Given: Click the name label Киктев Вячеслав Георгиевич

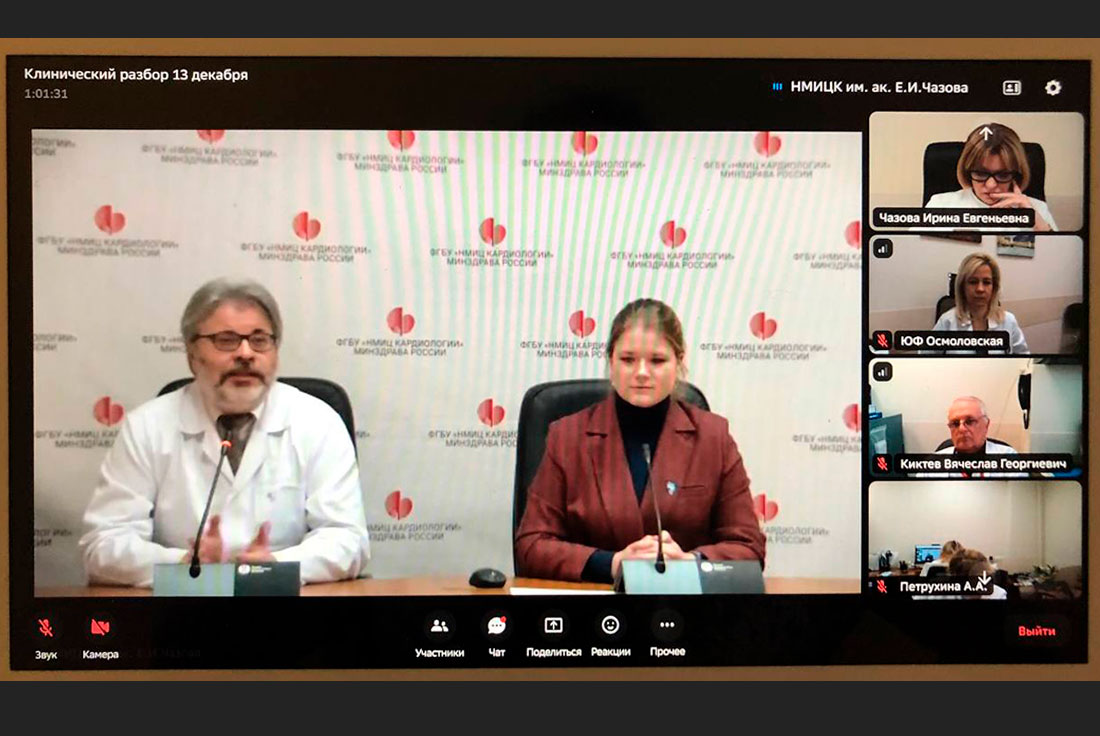Looking at the screenshot, I should tap(983, 464).
